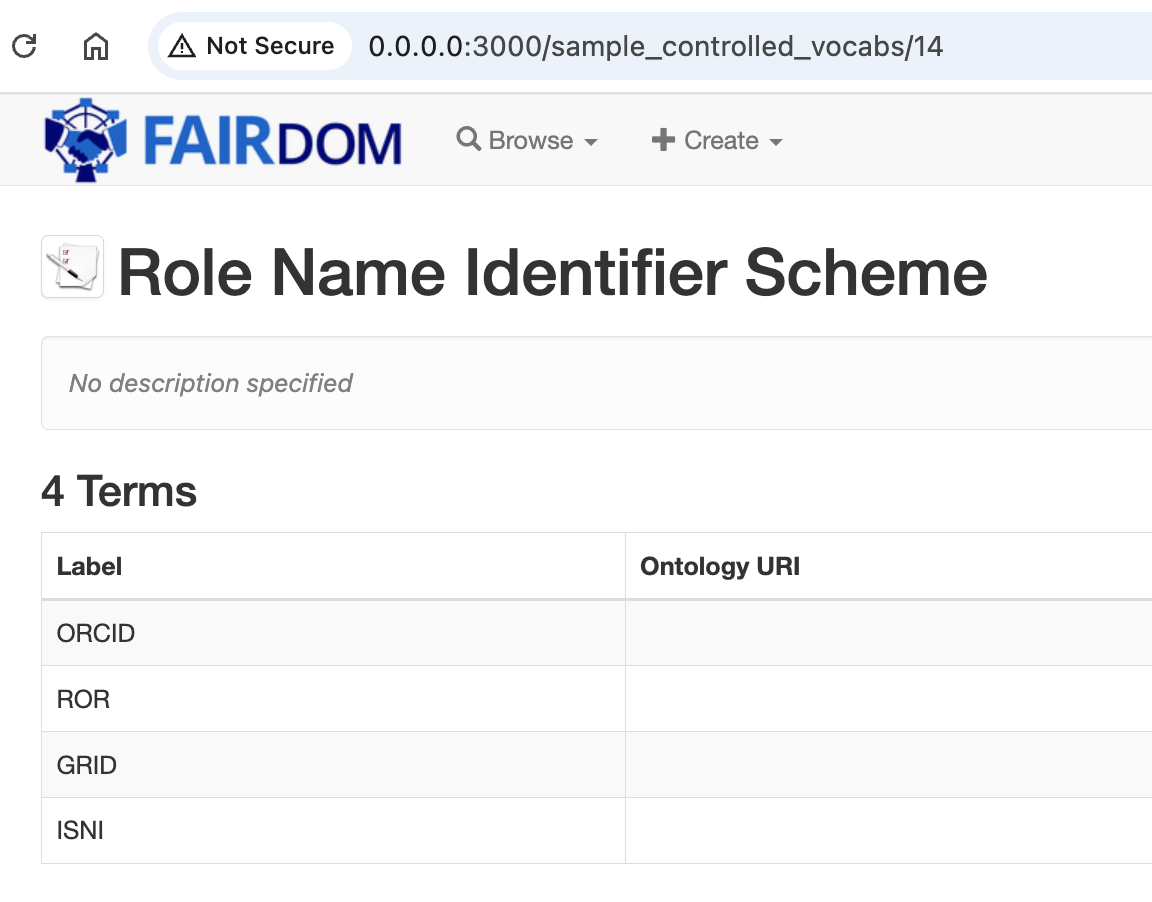
Task: Click the Ontology URI column header
Action: pos(720,566)
